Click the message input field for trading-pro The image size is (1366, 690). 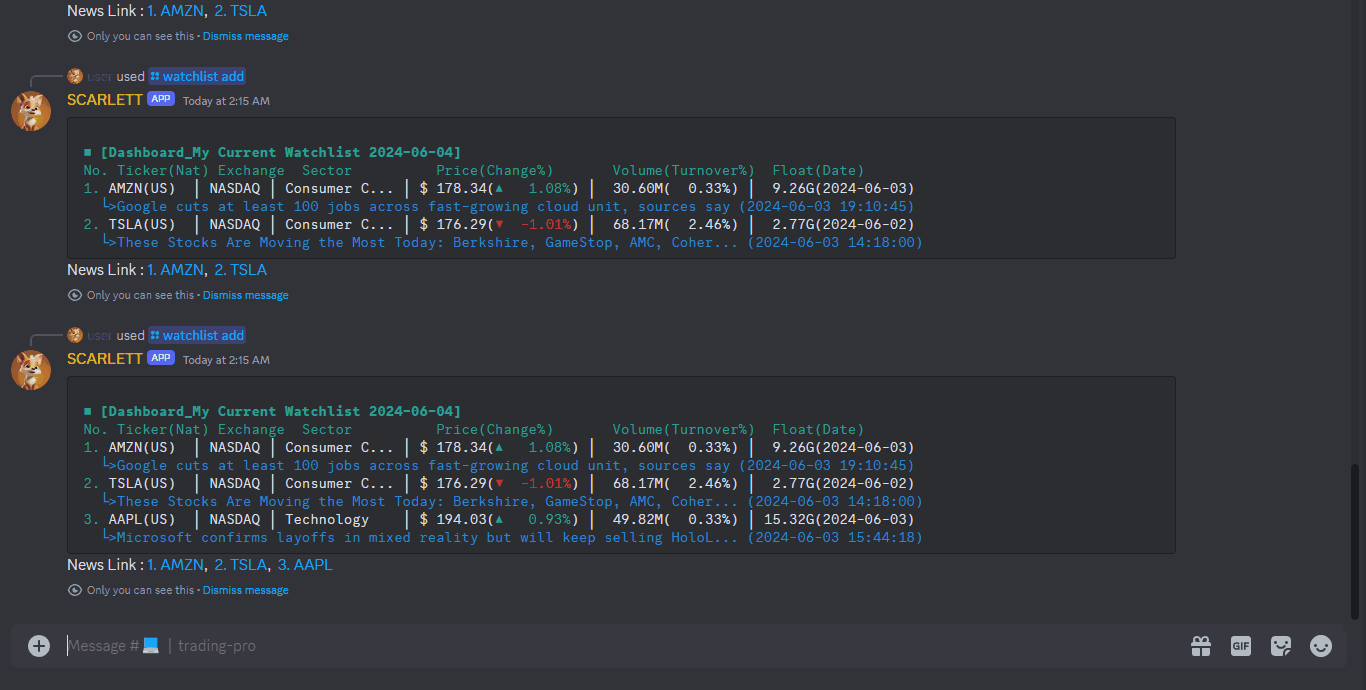pos(620,646)
